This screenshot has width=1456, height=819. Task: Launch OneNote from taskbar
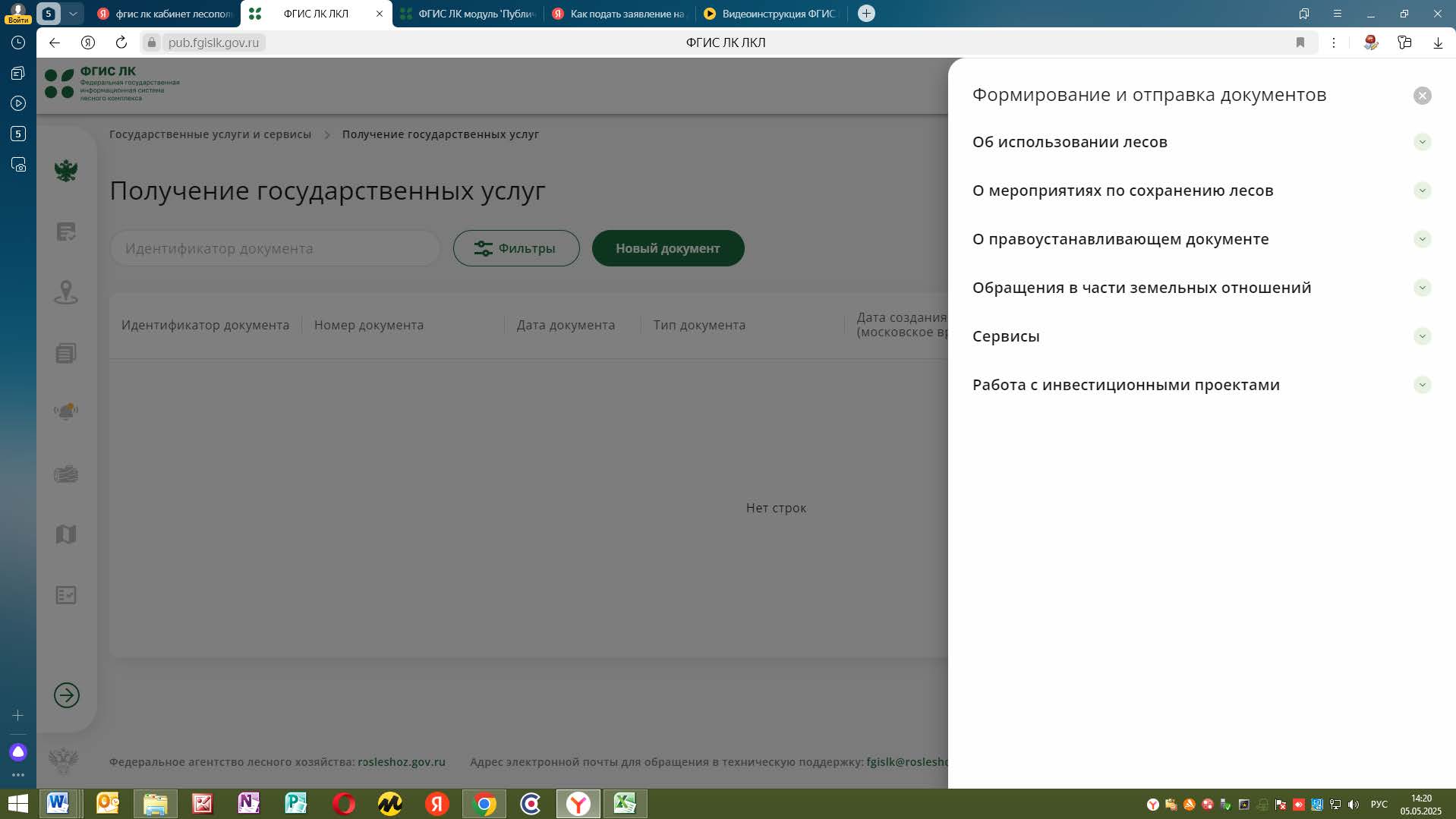click(x=249, y=804)
